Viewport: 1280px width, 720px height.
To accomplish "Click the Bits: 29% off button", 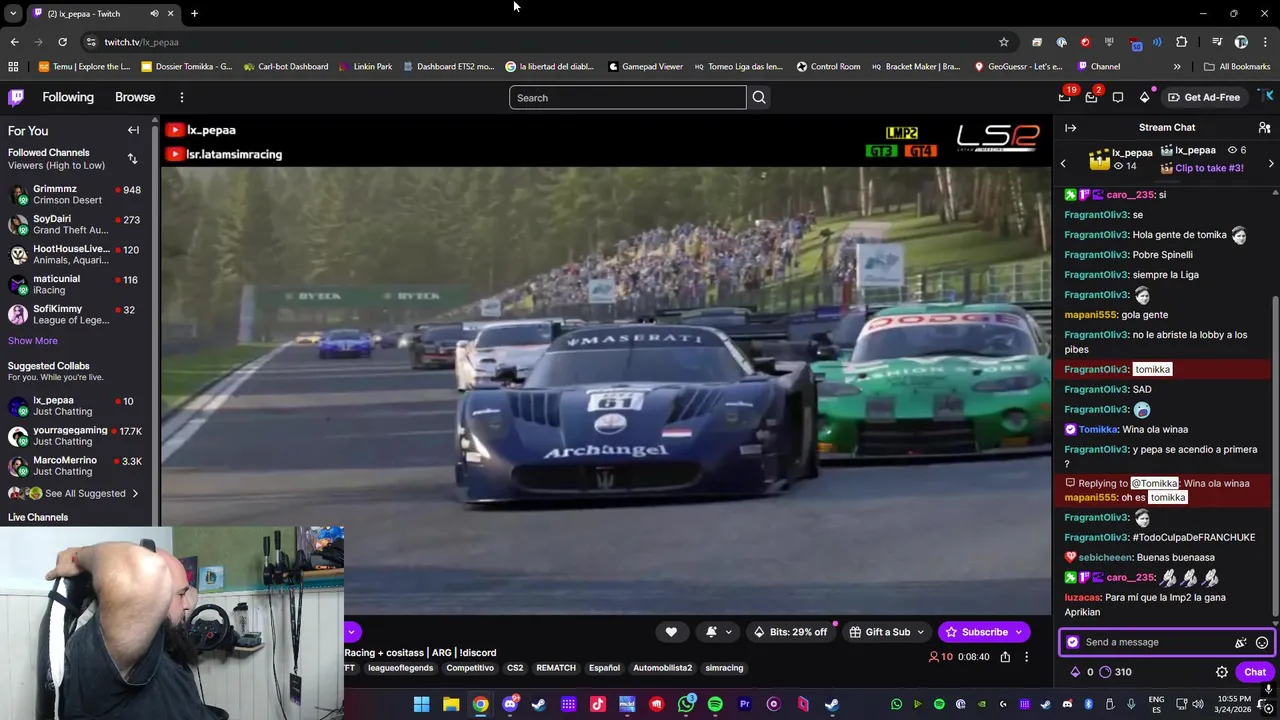I will click(791, 632).
